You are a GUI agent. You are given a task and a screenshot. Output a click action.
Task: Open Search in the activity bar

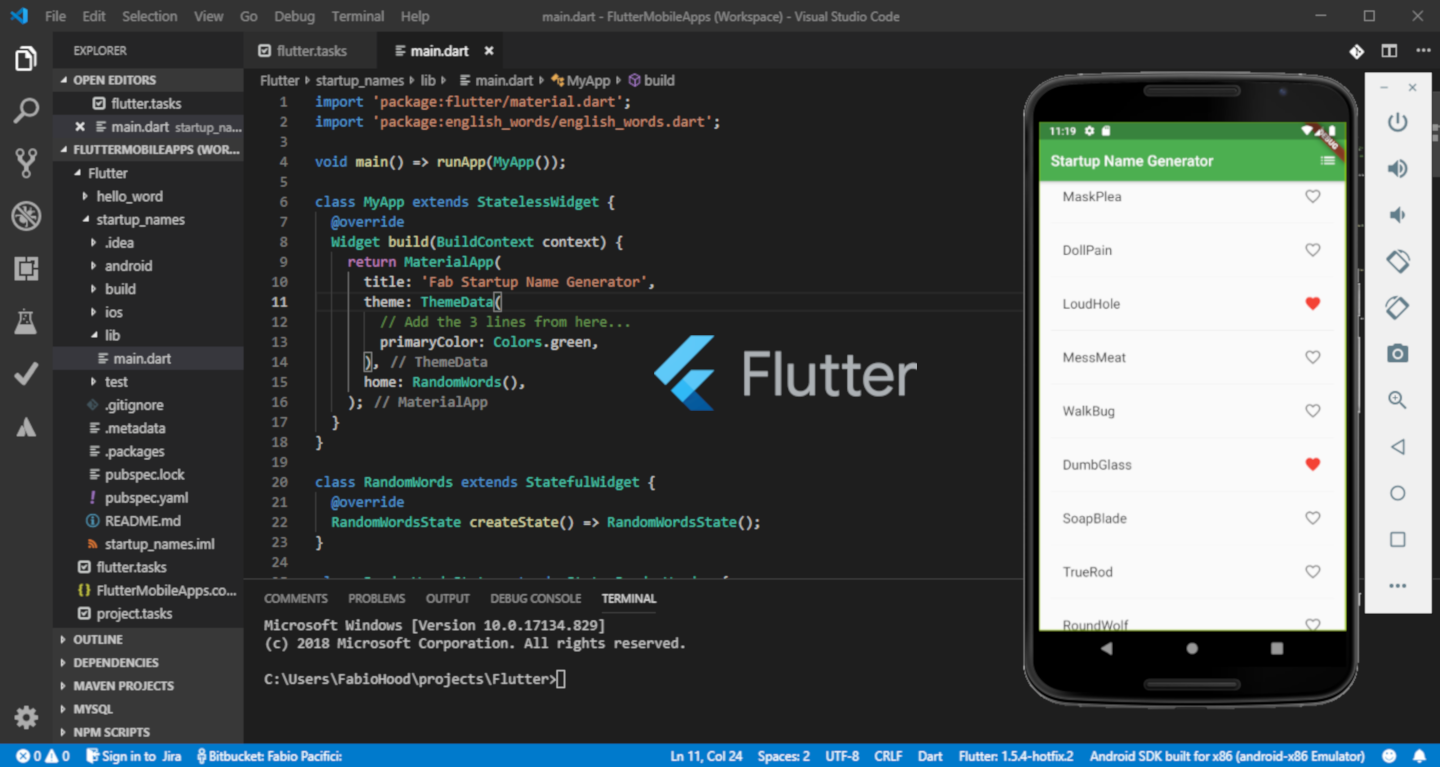click(x=25, y=111)
